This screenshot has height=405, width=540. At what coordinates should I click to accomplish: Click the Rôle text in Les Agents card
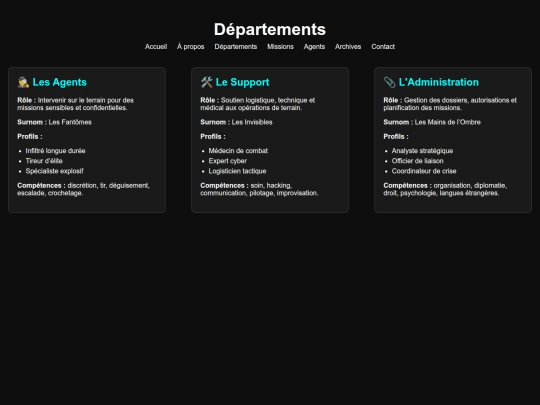pyautogui.click(x=75, y=104)
